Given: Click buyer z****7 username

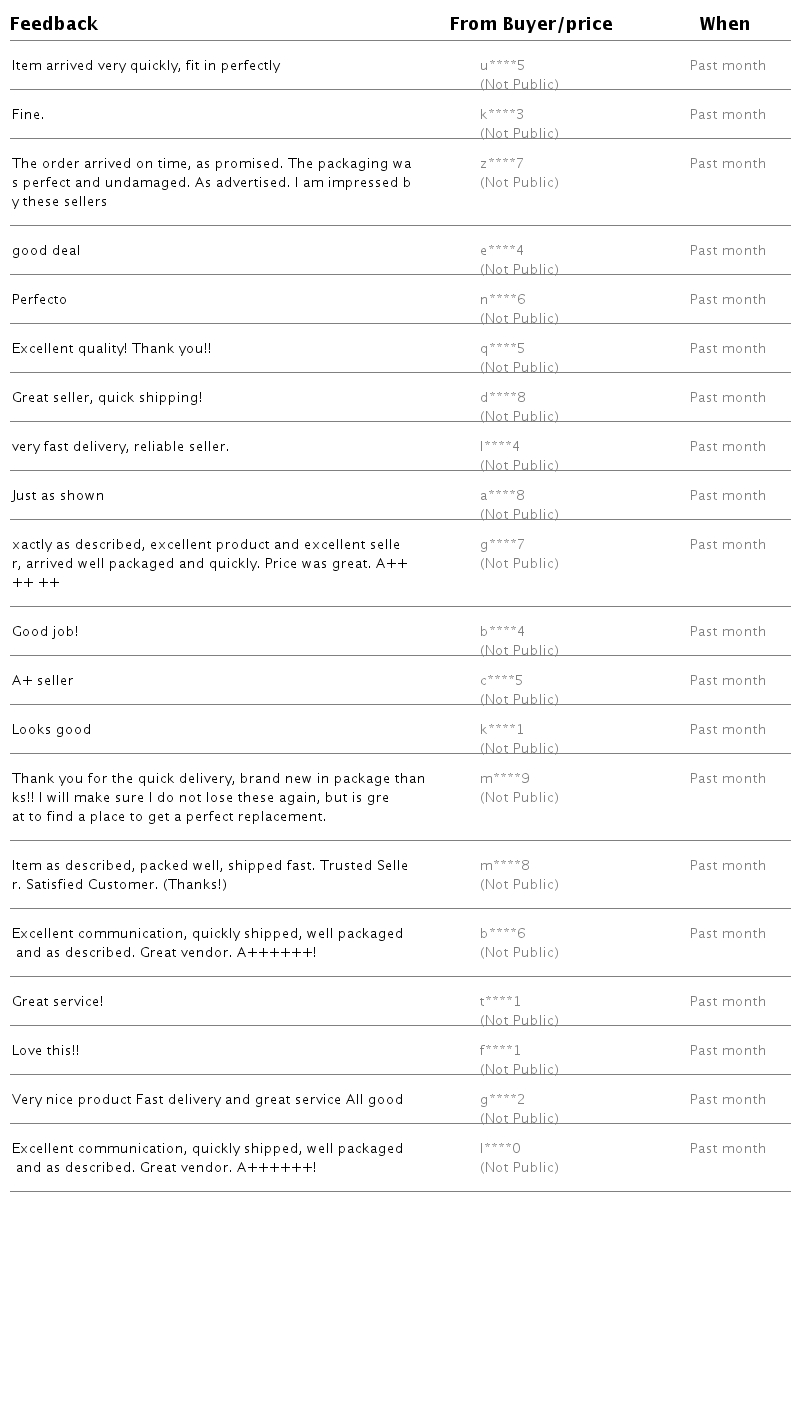Looking at the screenshot, I should click(502, 164).
